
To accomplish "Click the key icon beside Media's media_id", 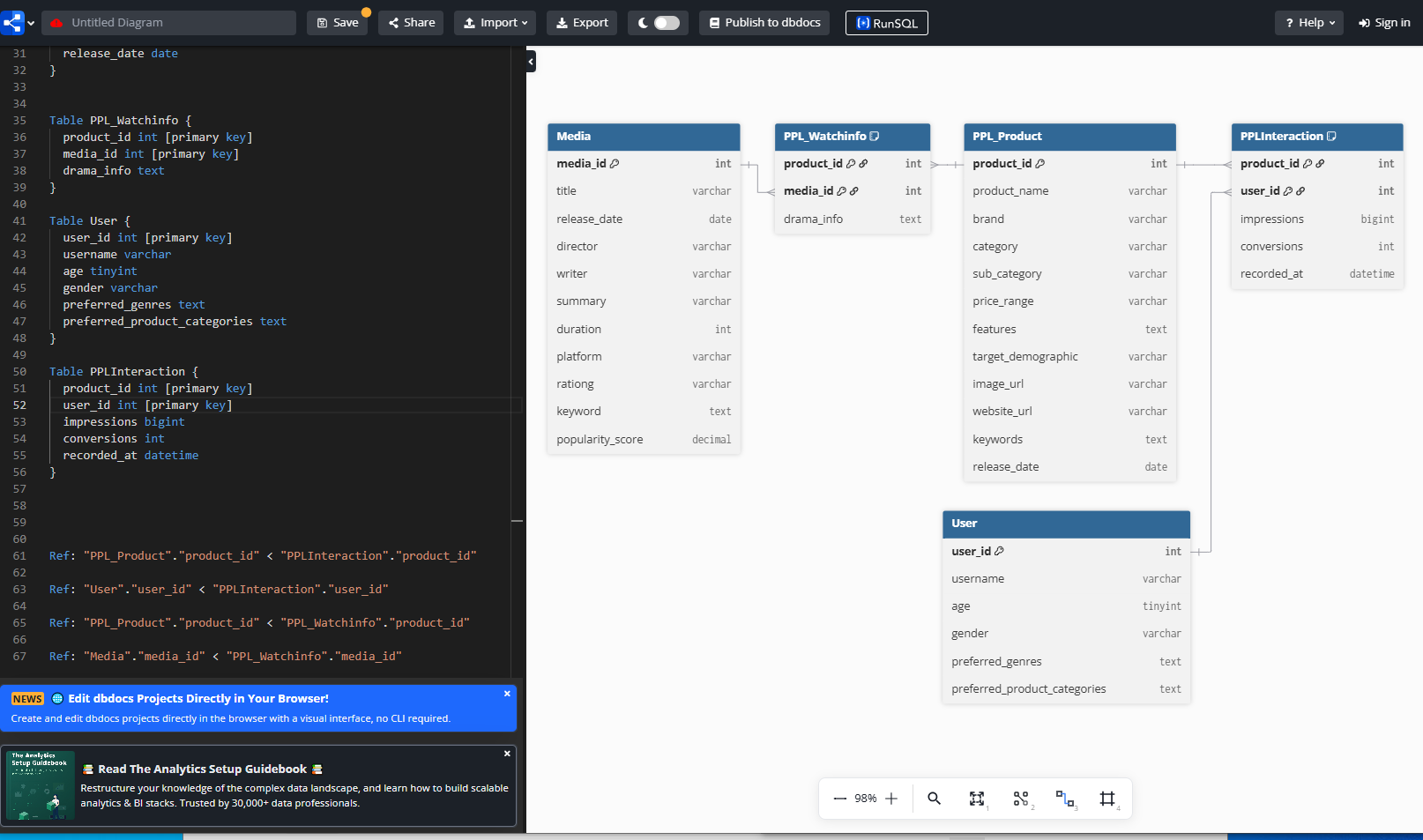I will point(615,164).
